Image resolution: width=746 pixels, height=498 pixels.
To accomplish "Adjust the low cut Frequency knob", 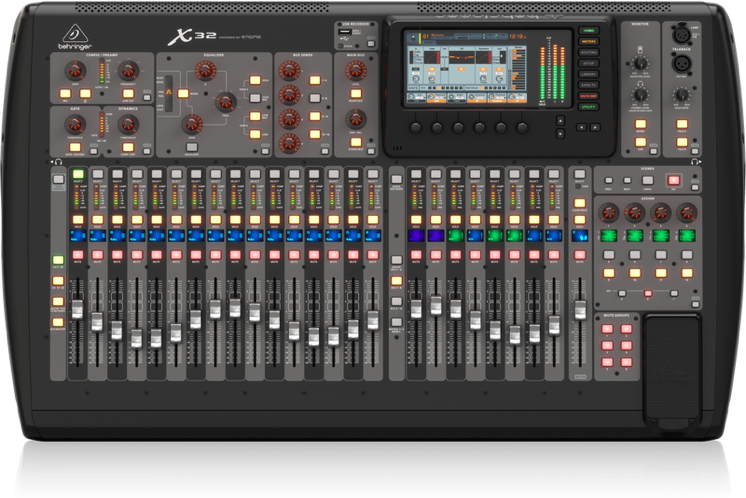I will coord(128,70).
